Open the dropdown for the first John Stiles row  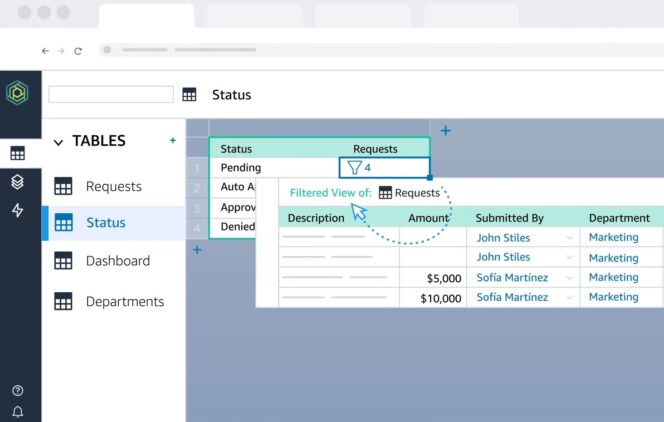[x=570, y=238]
